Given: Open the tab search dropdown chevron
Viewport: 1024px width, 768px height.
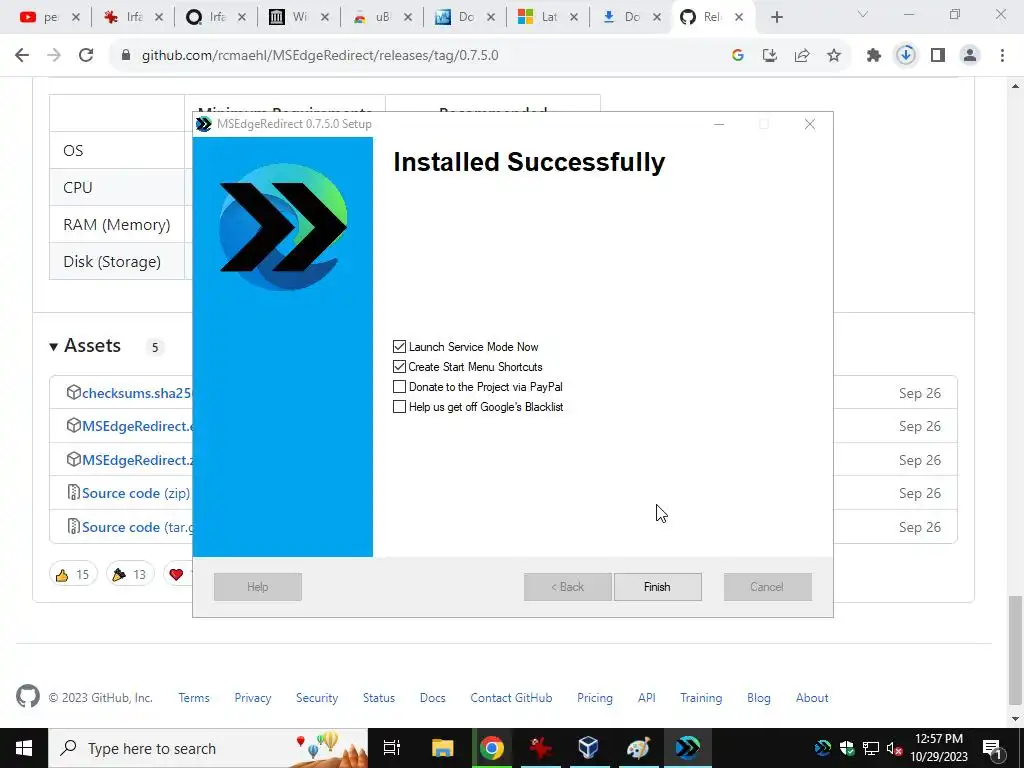Looking at the screenshot, I should [863, 14].
